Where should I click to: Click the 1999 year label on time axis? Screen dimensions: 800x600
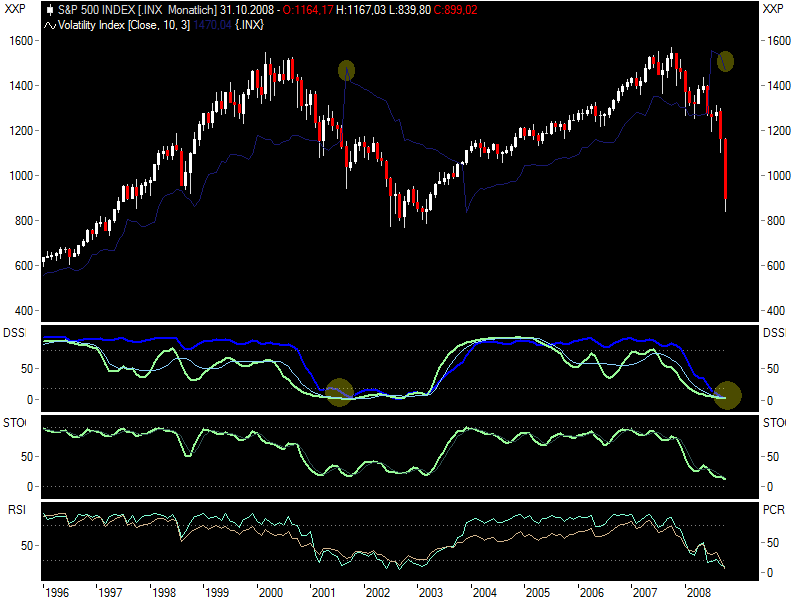[x=217, y=592]
